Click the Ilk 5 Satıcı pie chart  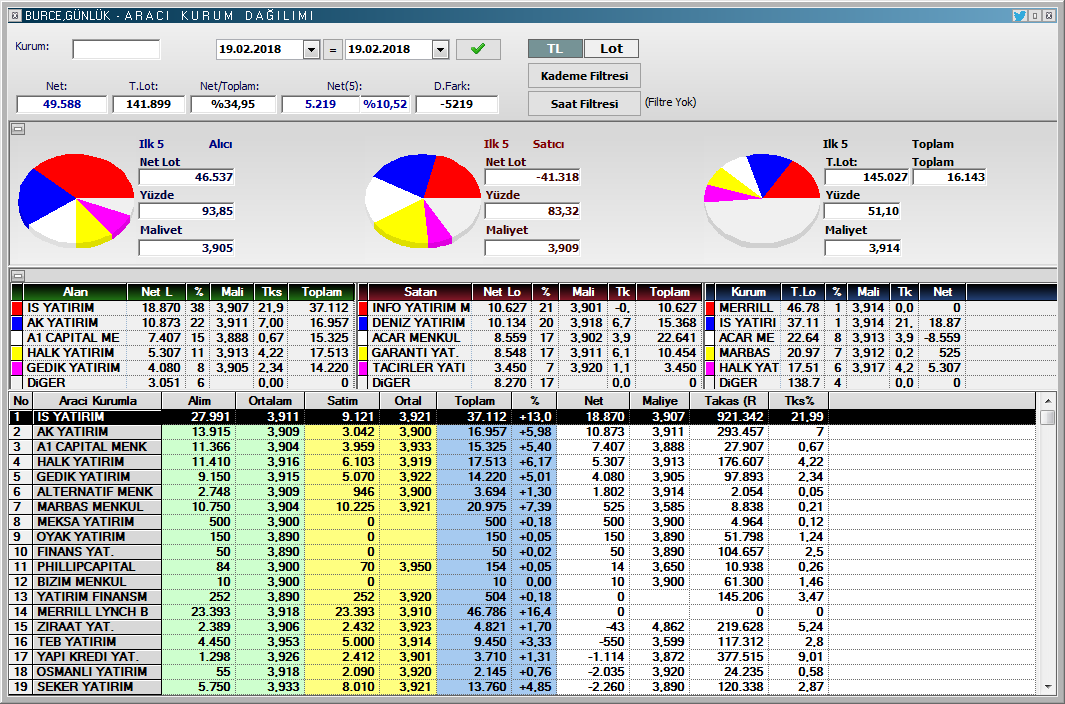point(422,200)
